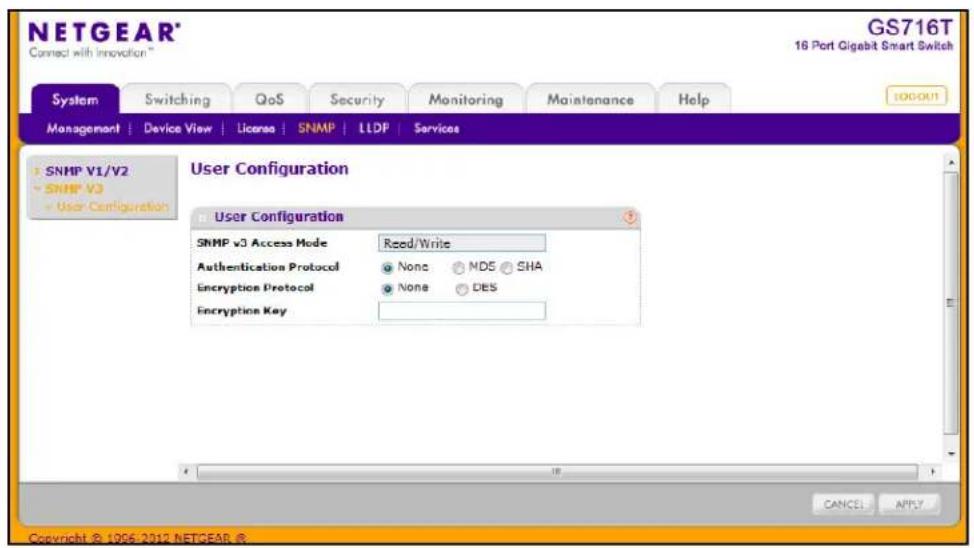The image size is (974, 548).
Task: Select MD5 authentication protocol
Action: click(458, 268)
